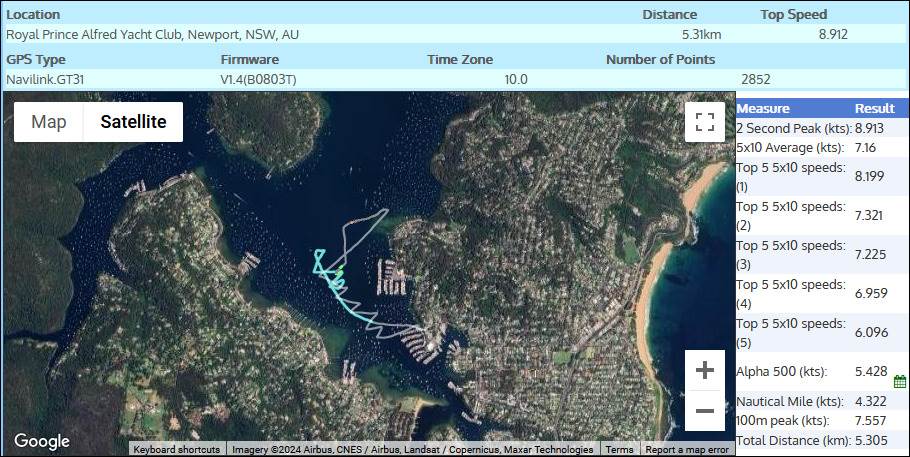Switch to Map view

(x=49, y=122)
